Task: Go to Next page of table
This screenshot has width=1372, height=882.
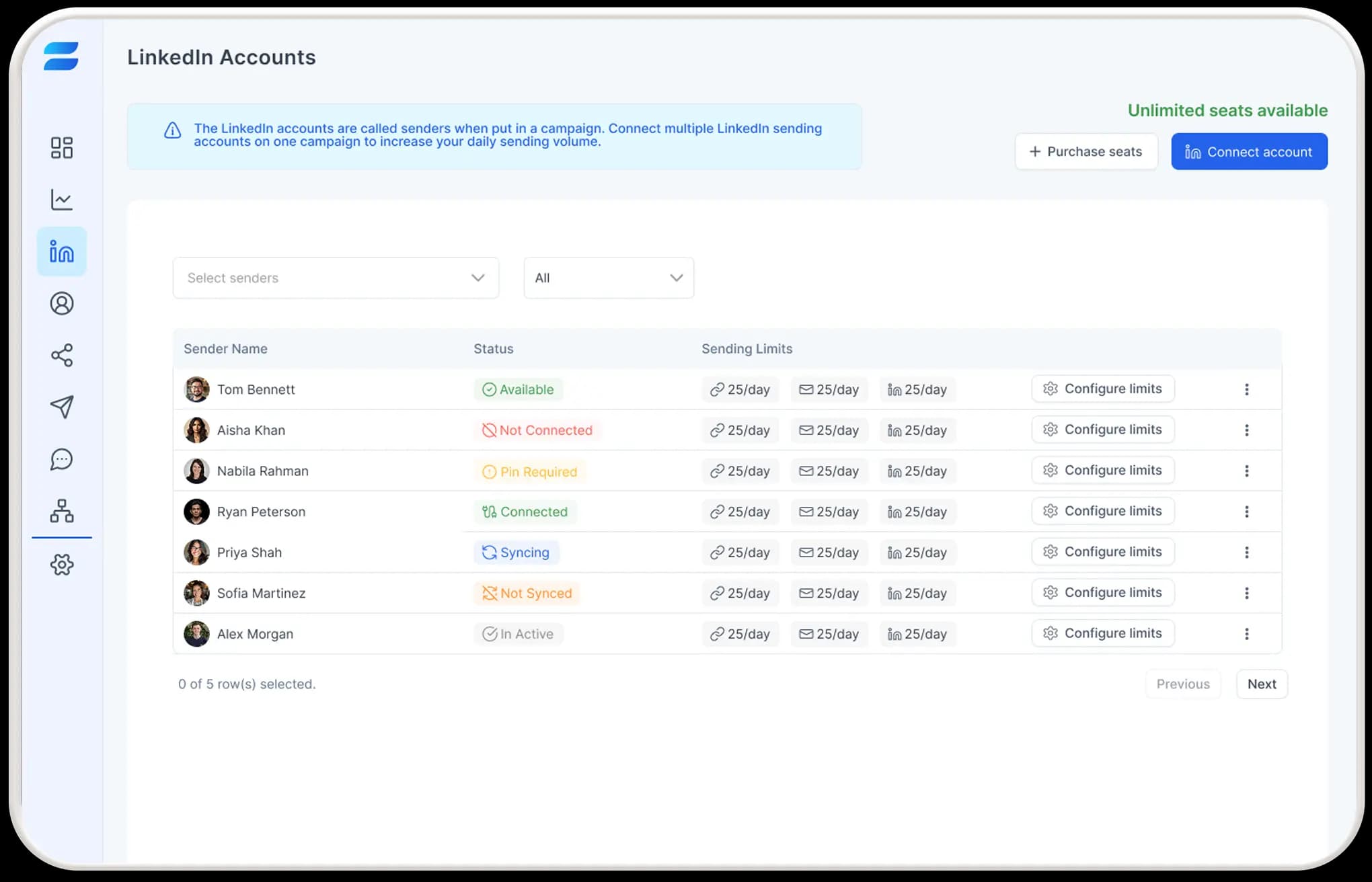Action: pos(1261,684)
